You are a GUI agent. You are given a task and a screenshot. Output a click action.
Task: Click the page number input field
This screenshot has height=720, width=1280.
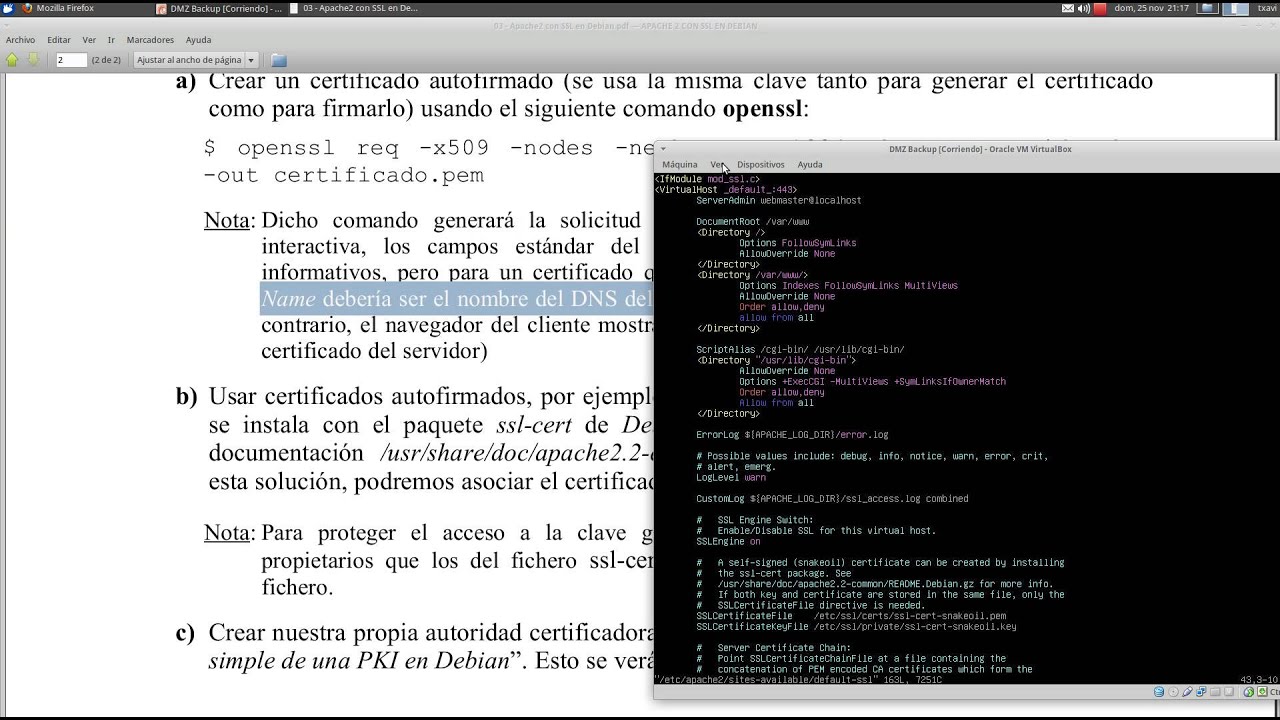71,60
